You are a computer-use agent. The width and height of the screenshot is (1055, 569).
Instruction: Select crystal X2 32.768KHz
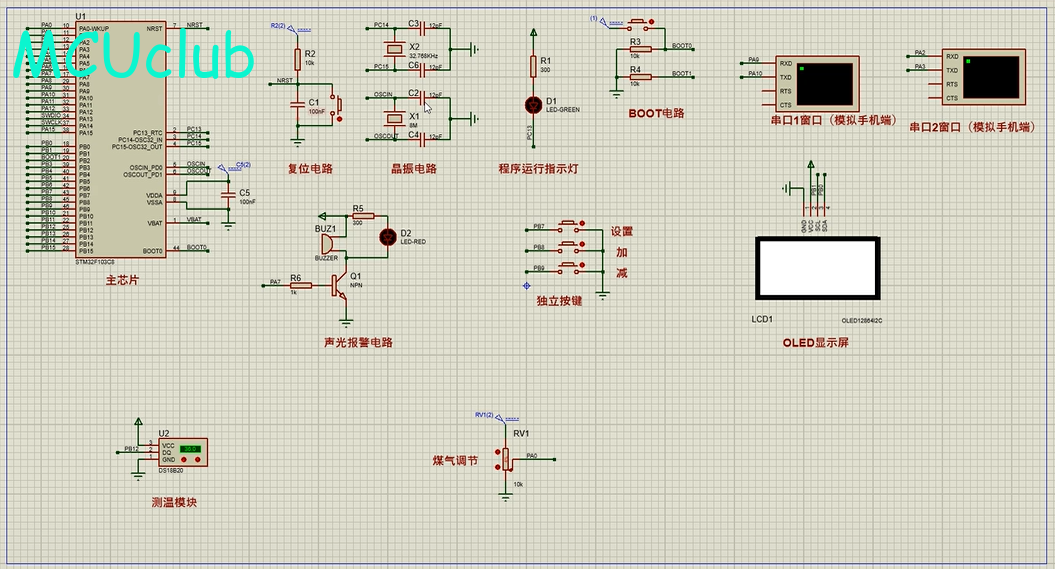tap(394, 48)
